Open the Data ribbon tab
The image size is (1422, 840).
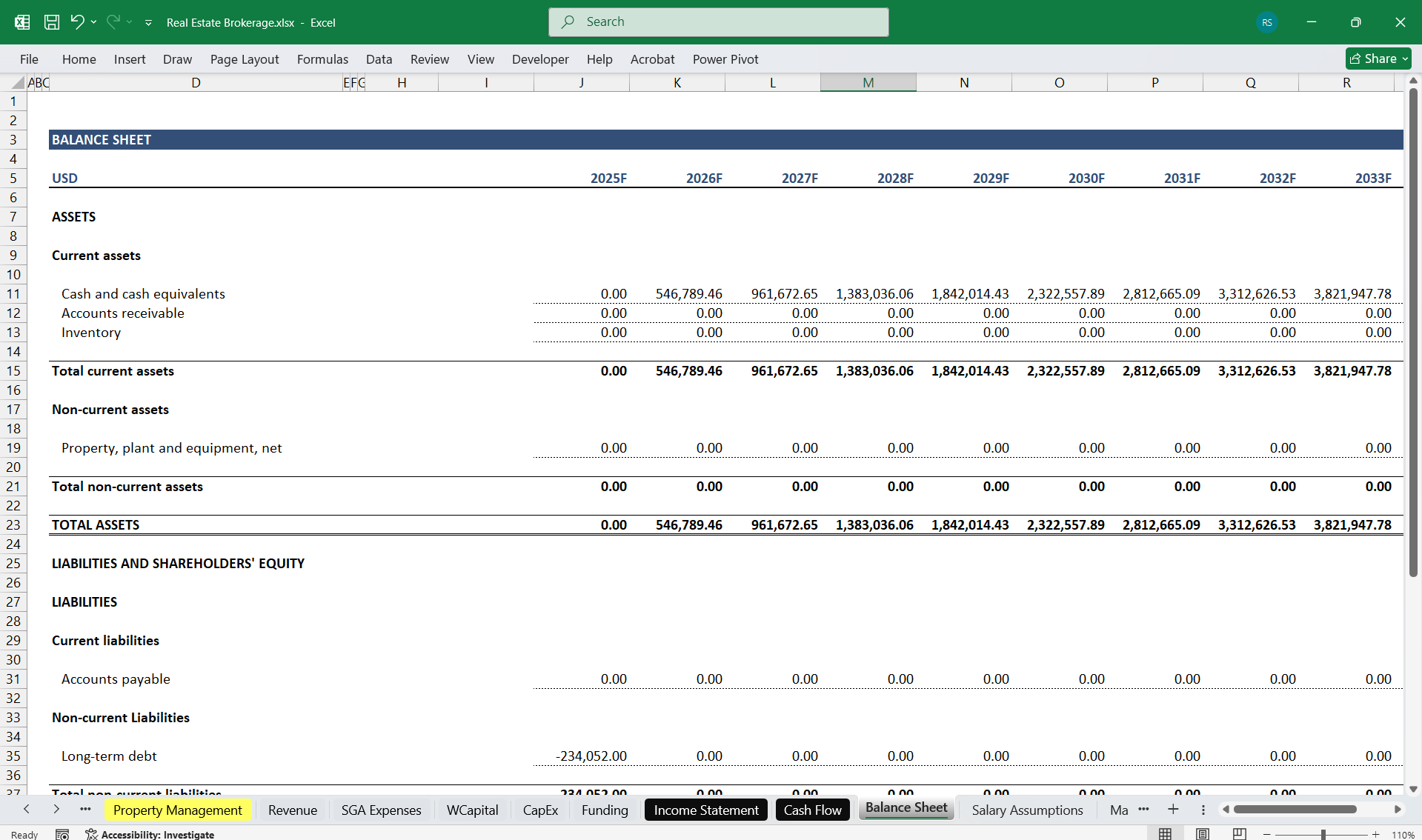[379, 59]
